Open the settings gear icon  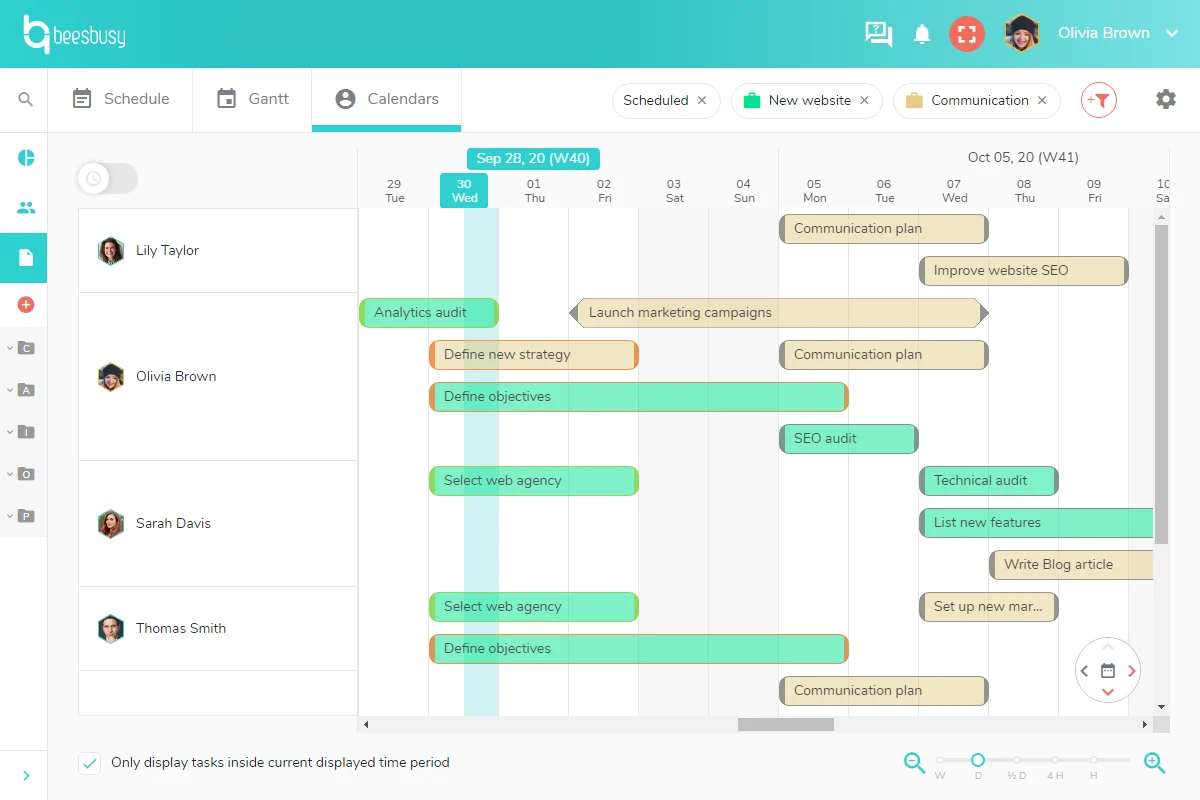1166,99
